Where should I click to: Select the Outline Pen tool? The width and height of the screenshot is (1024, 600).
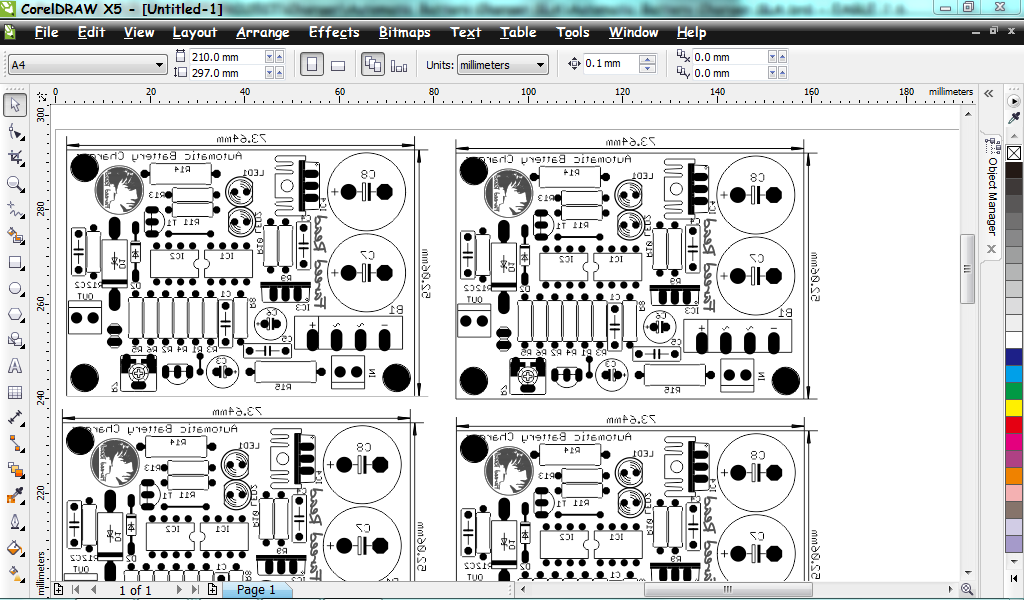[15, 523]
